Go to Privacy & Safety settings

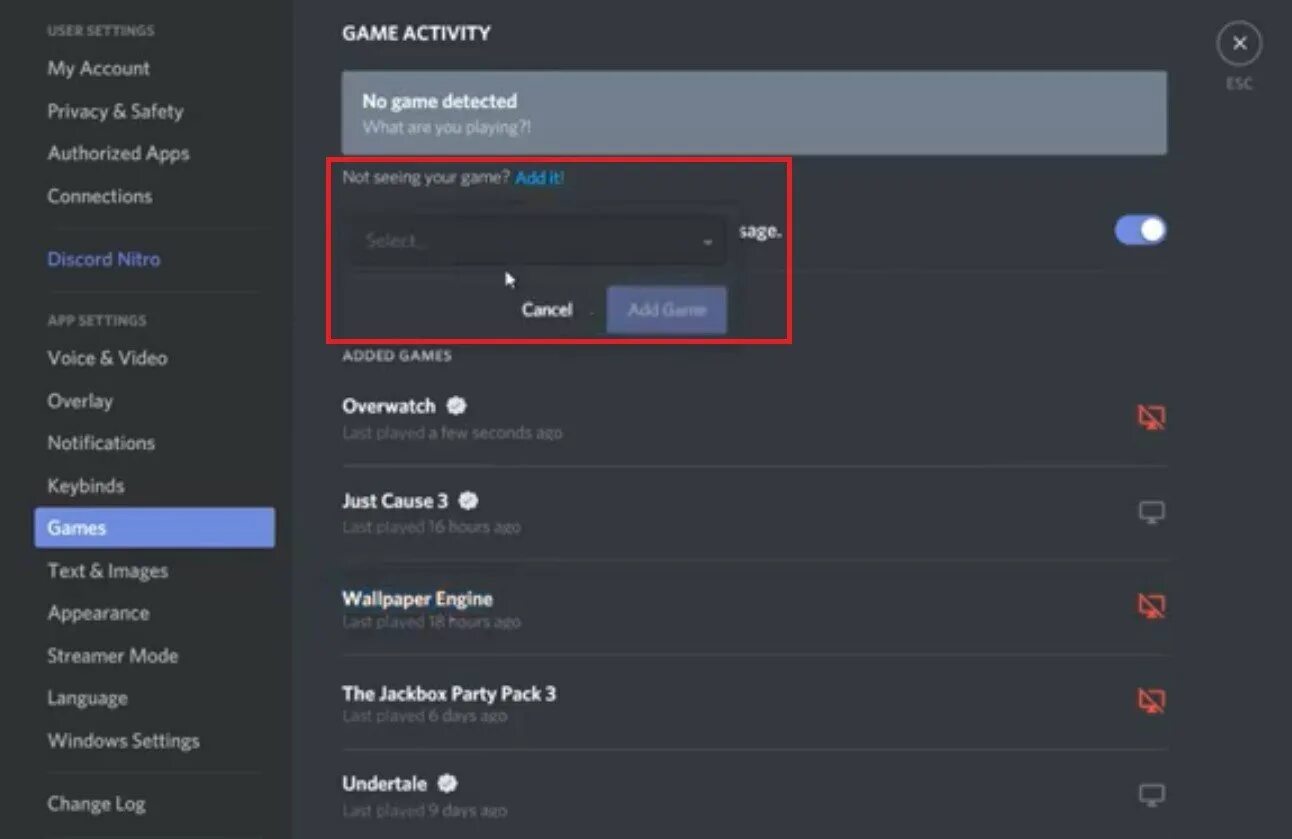click(x=115, y=111)
